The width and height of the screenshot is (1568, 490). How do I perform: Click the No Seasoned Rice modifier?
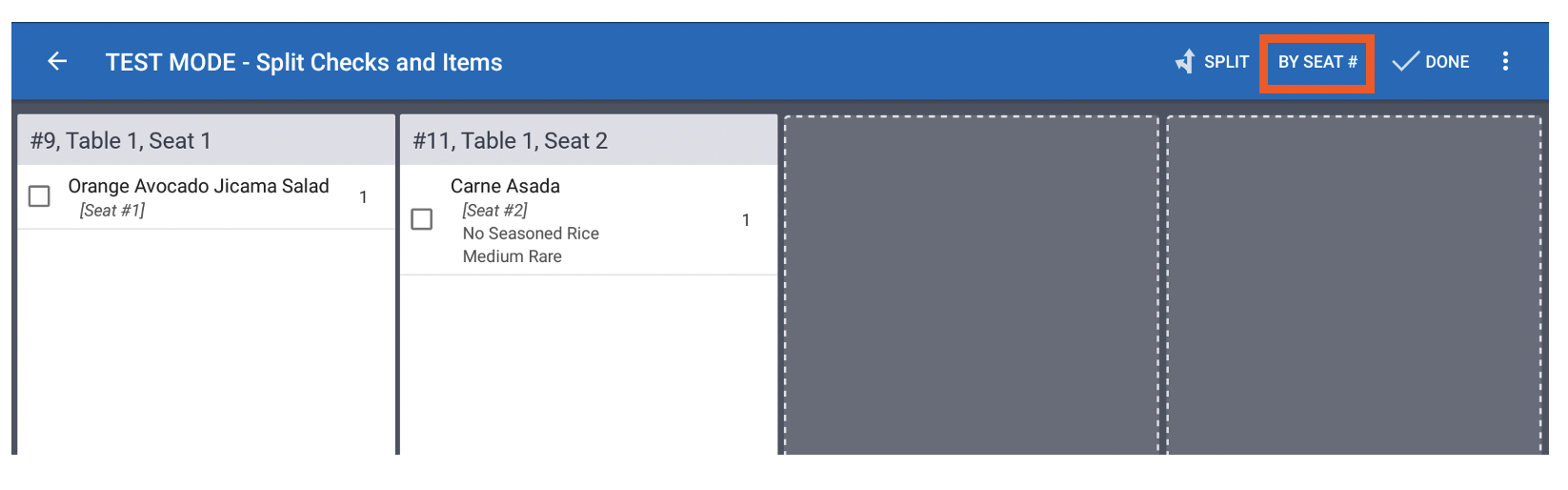click(x=531, y=234)
